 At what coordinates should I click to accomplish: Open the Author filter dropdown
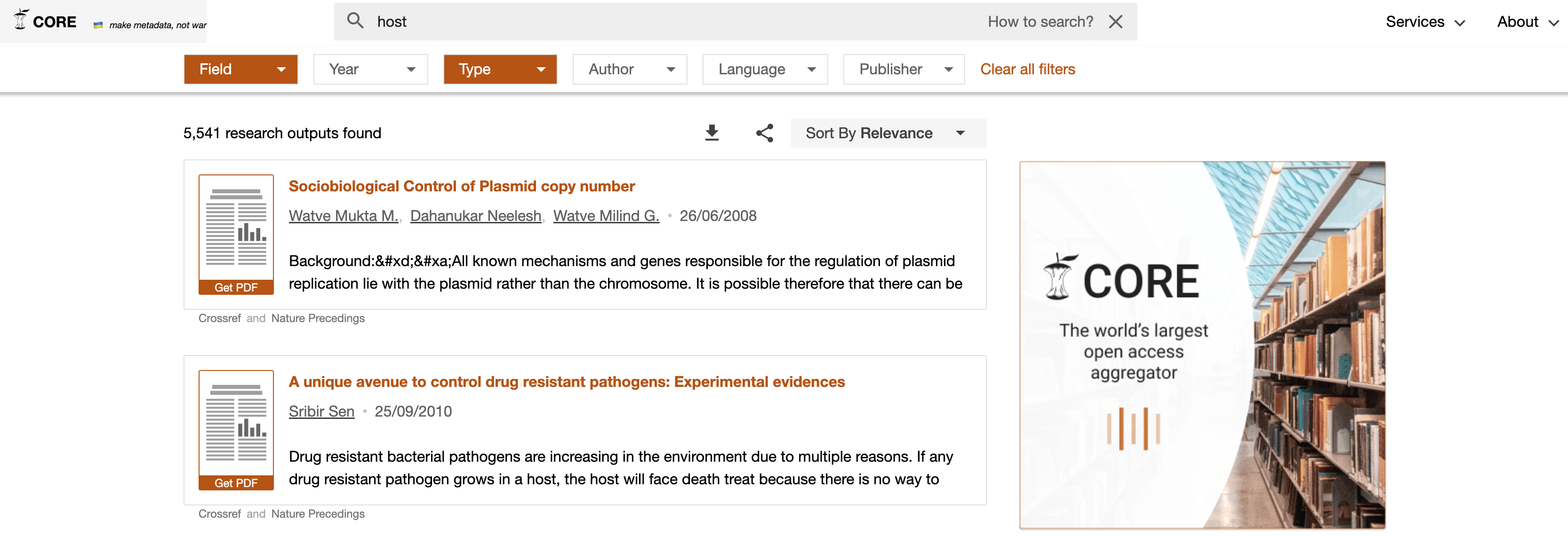[x=629, y=70]
